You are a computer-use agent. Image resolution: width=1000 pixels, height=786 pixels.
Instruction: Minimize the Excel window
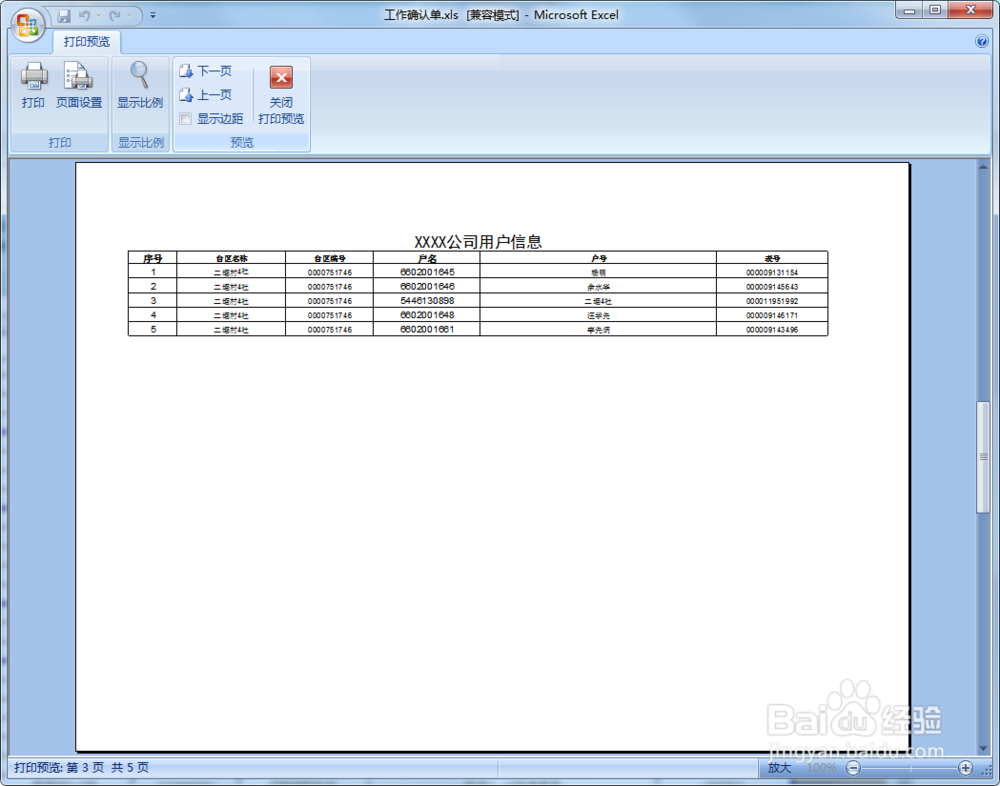click(910, 10)
